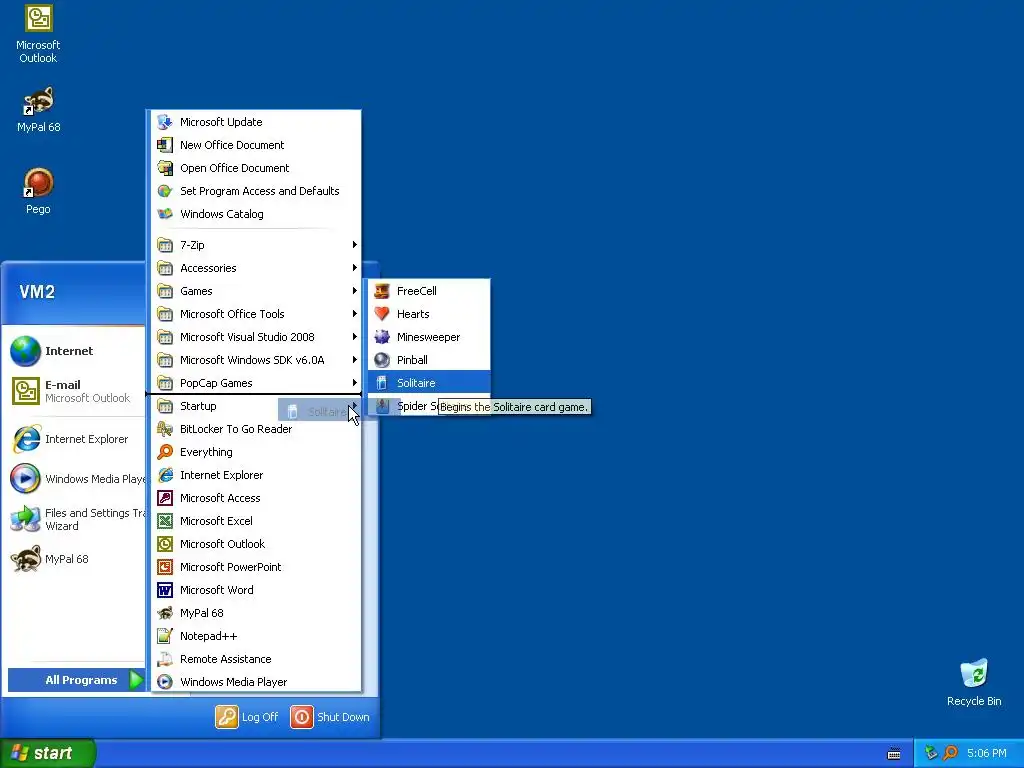Click the Internet globe icon in Start menu
The width and height of the screenshot is (1024, 768).
(25, 351)
